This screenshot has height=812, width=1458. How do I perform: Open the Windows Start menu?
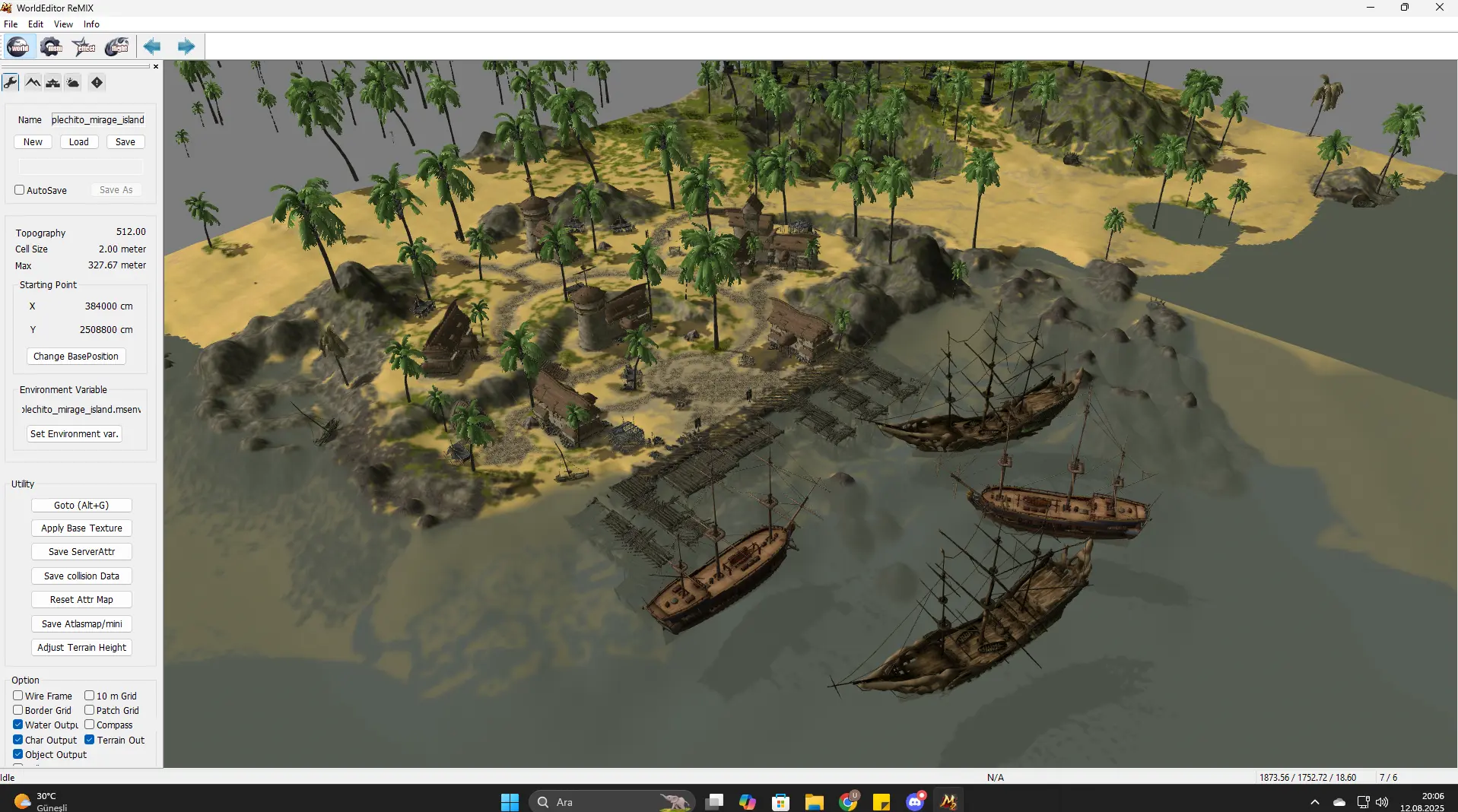pyautogui.click(x=510, y=802)
